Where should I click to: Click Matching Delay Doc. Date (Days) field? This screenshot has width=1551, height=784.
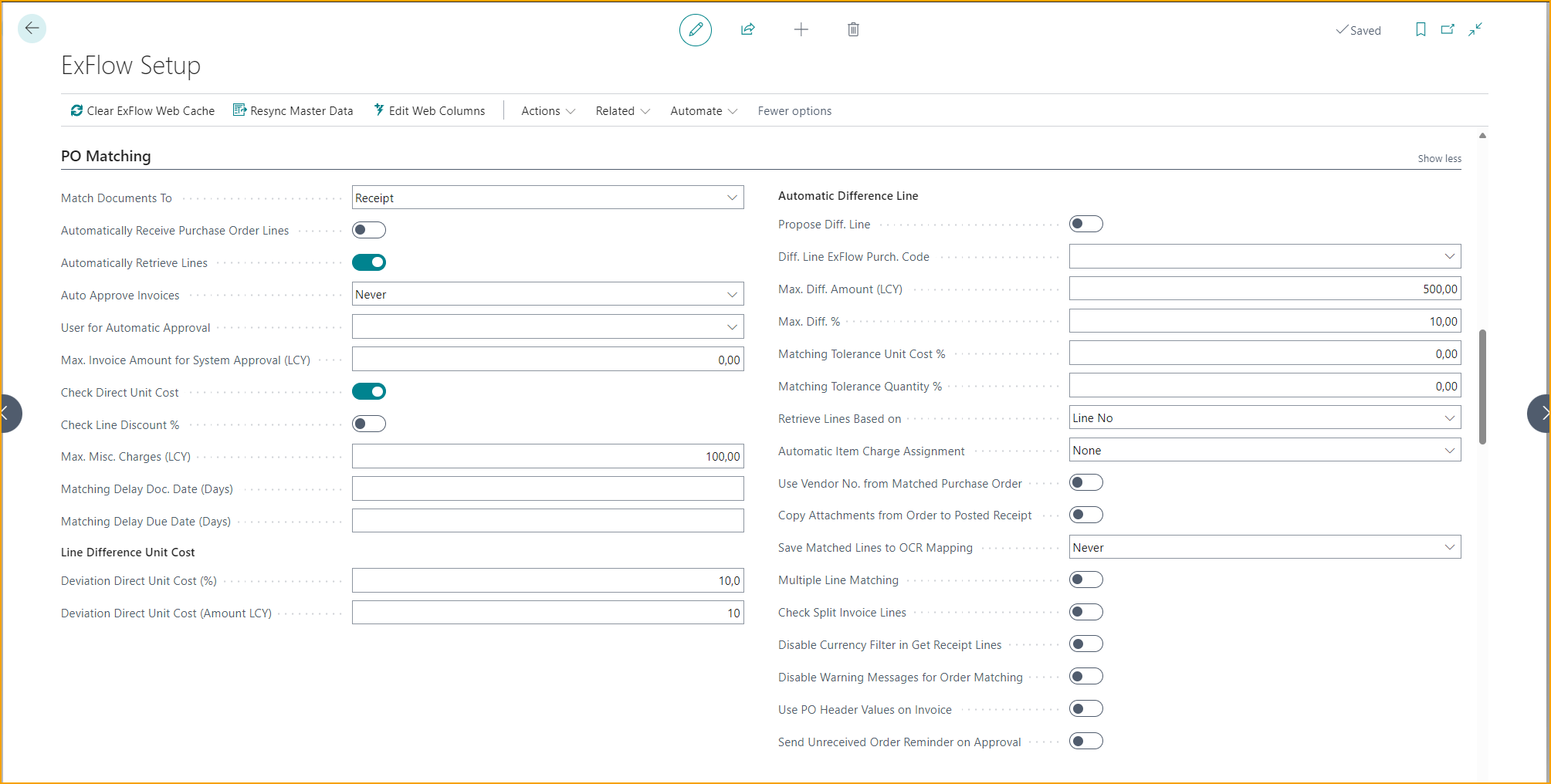547,488
